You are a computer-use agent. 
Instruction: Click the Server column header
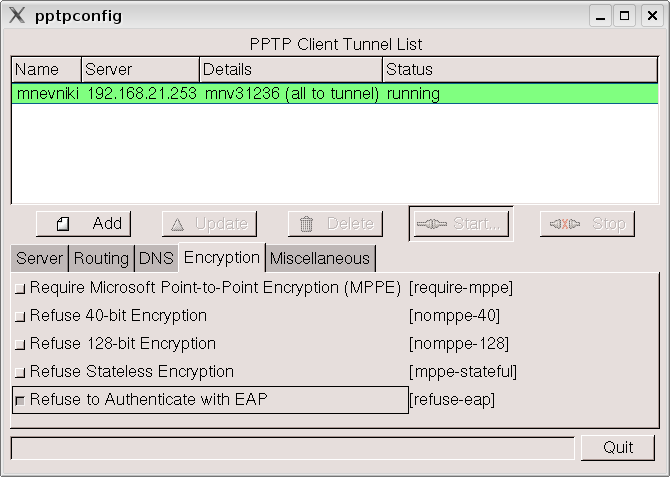click(x=139, y=69)
